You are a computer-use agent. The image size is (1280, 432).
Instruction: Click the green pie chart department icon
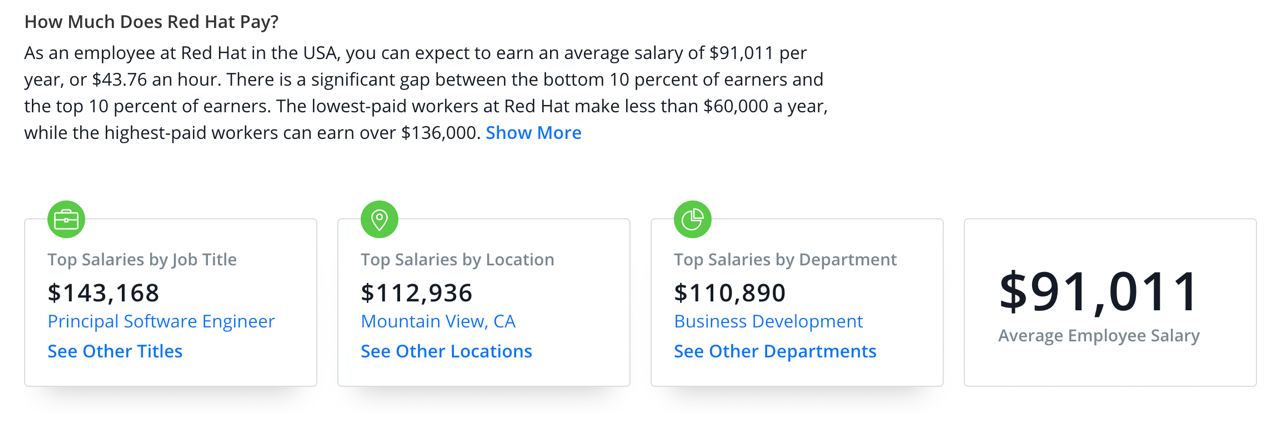pos(692,219)
